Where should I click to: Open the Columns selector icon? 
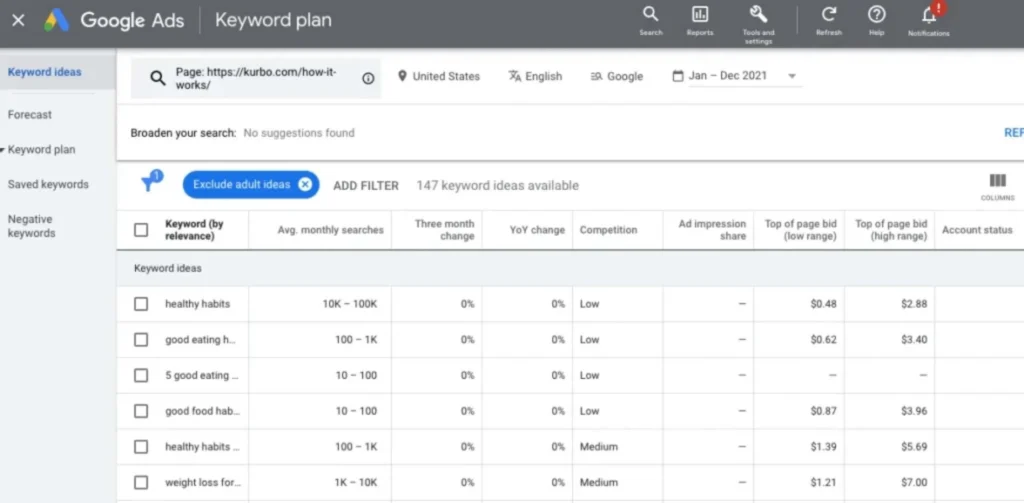[997, 183]
